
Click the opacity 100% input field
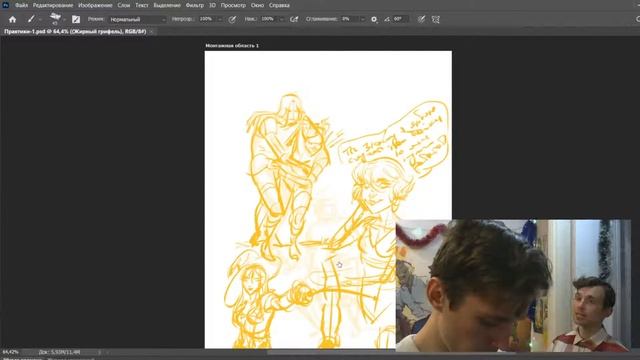click(207, 19)
